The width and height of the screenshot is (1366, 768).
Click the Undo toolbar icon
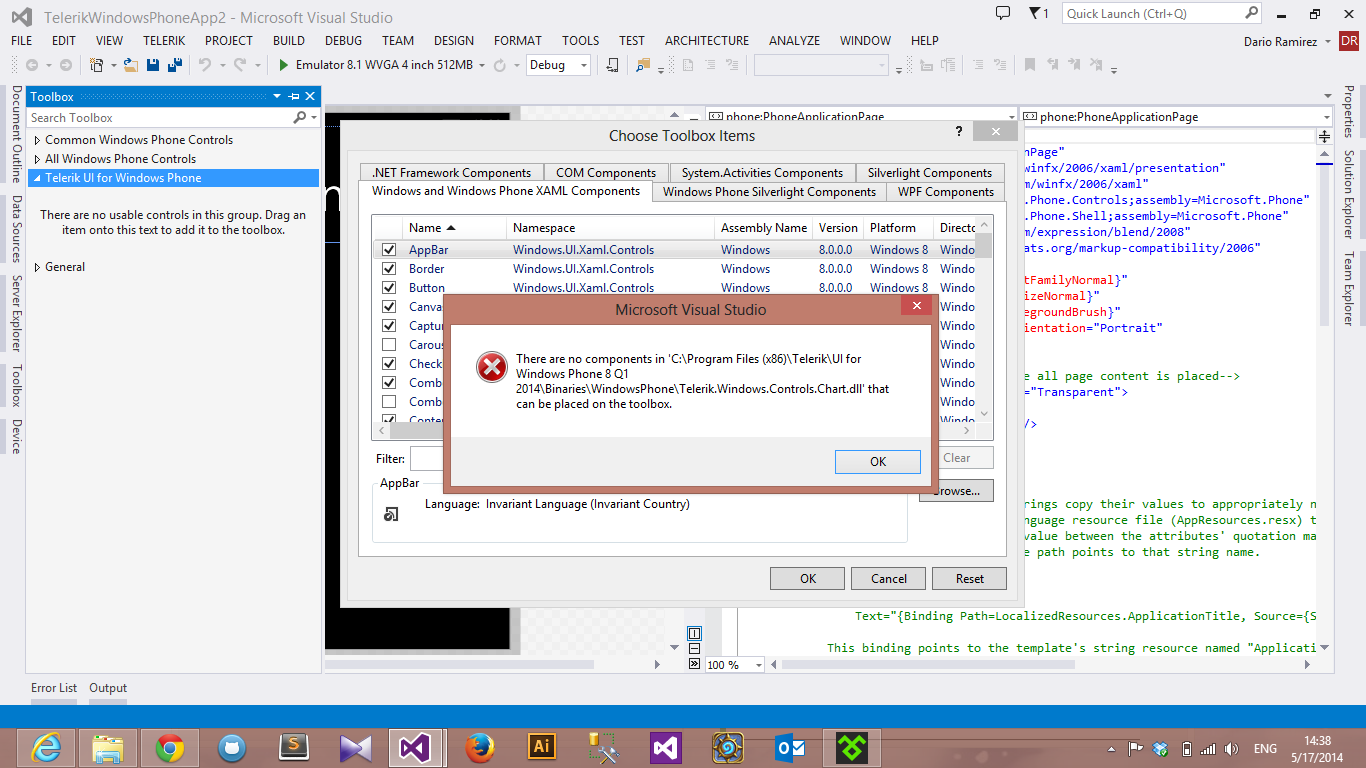[x=205, y=65]
